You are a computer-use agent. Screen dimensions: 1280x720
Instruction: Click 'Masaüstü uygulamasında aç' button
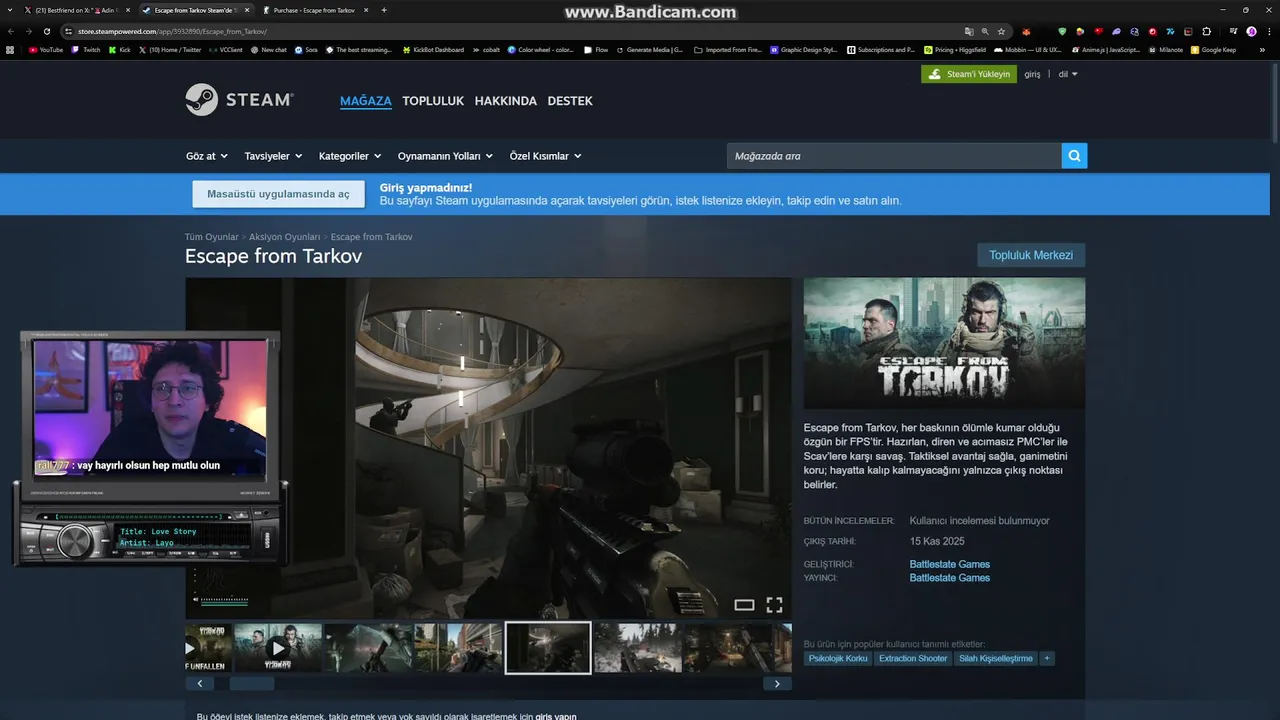tap(278, 194)
